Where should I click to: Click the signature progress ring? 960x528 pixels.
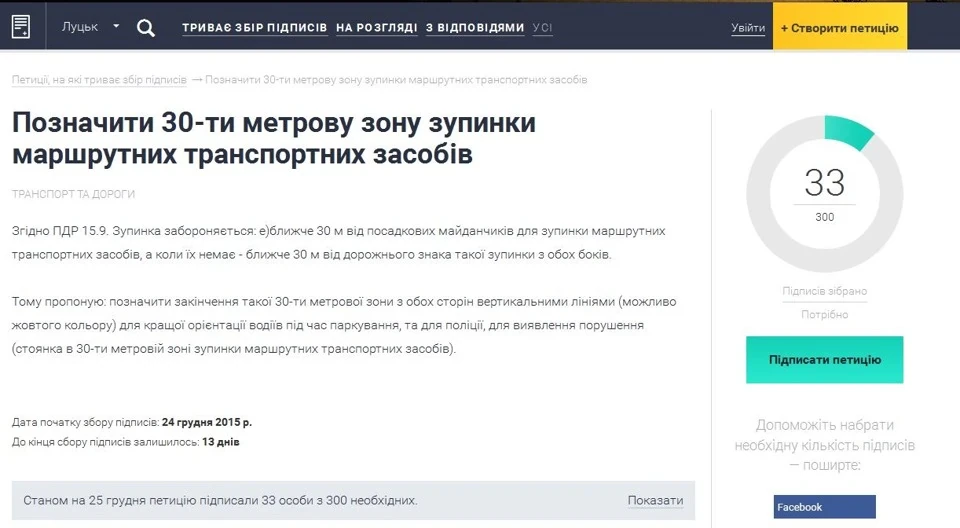pyautogui.click(x=824, y=194)
